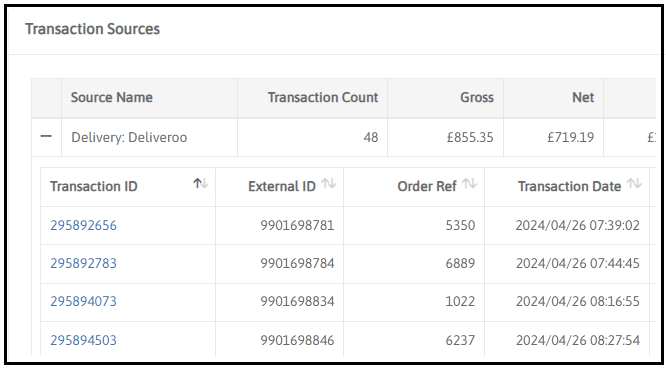This screenshot has width=666, height=368.
Task: Sort by Transaction Date arrows icon
Action: click(x=634, y=184)
